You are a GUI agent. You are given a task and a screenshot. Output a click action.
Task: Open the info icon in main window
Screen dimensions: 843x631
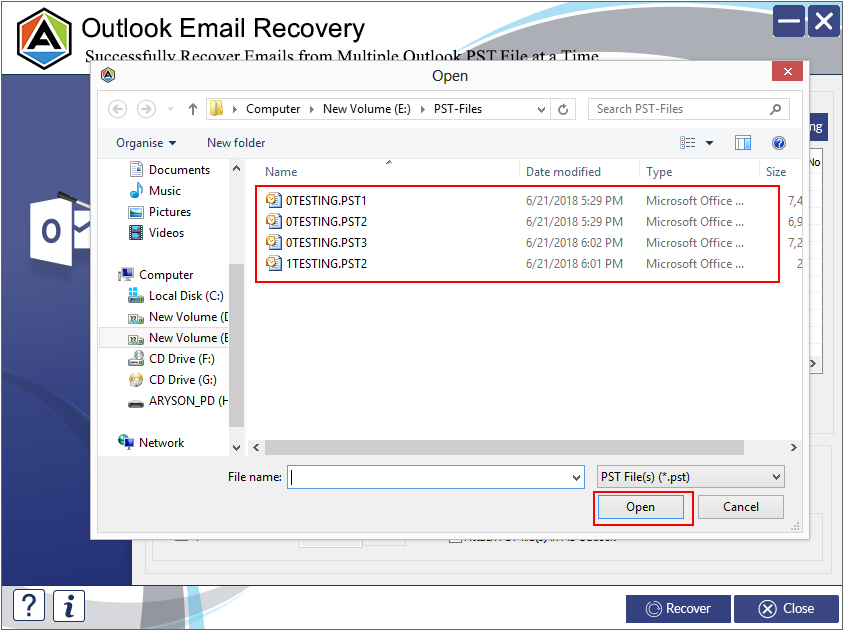69,605
